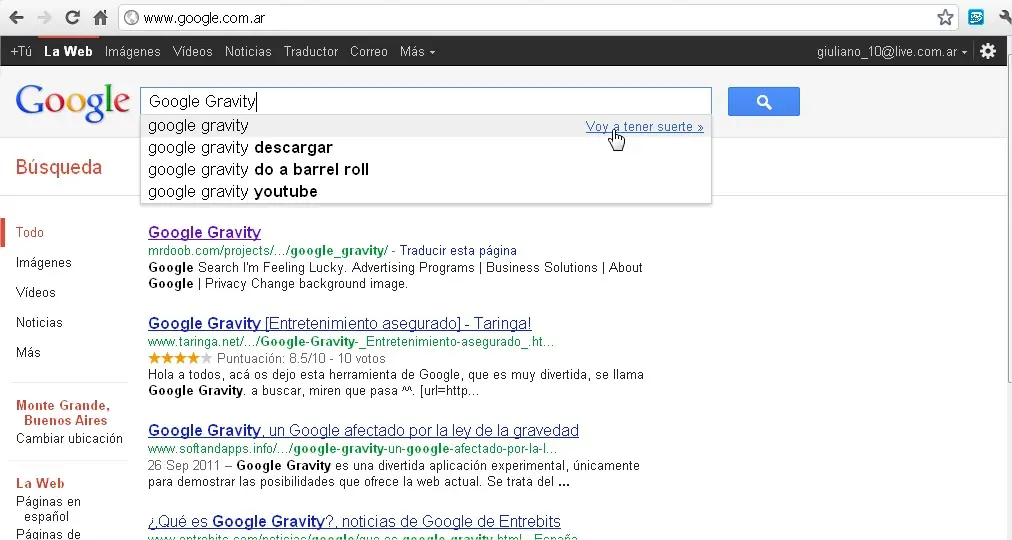Select Vídeos filter in left sidebar
This screenshot has height=540, width=1012.
click(35, 292)
